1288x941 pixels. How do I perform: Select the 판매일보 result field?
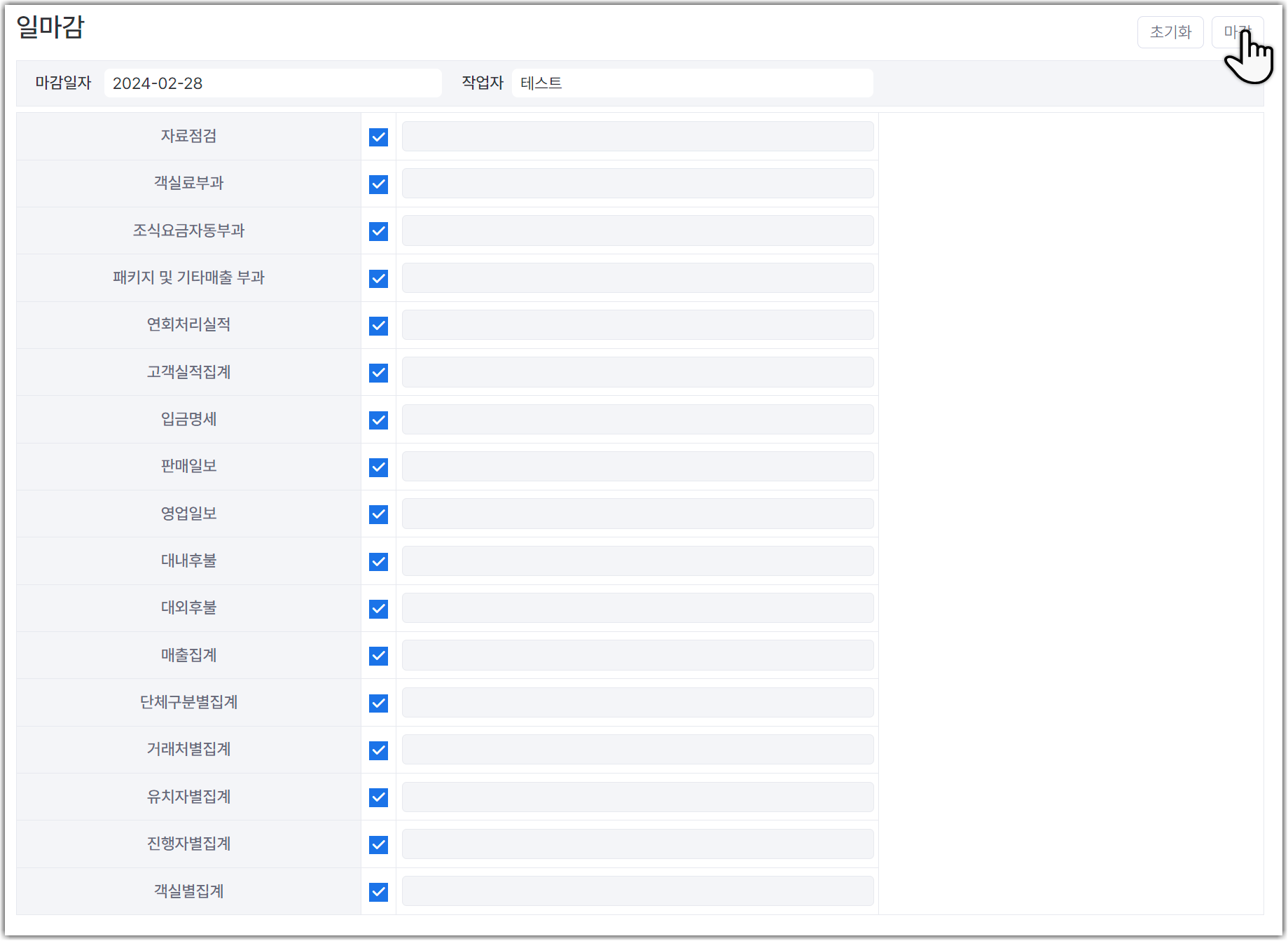coord(637,467)
